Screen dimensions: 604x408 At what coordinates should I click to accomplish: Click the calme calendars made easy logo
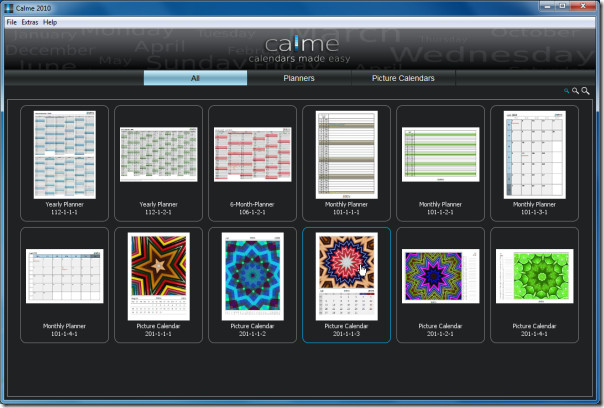(x=300, y=49)
